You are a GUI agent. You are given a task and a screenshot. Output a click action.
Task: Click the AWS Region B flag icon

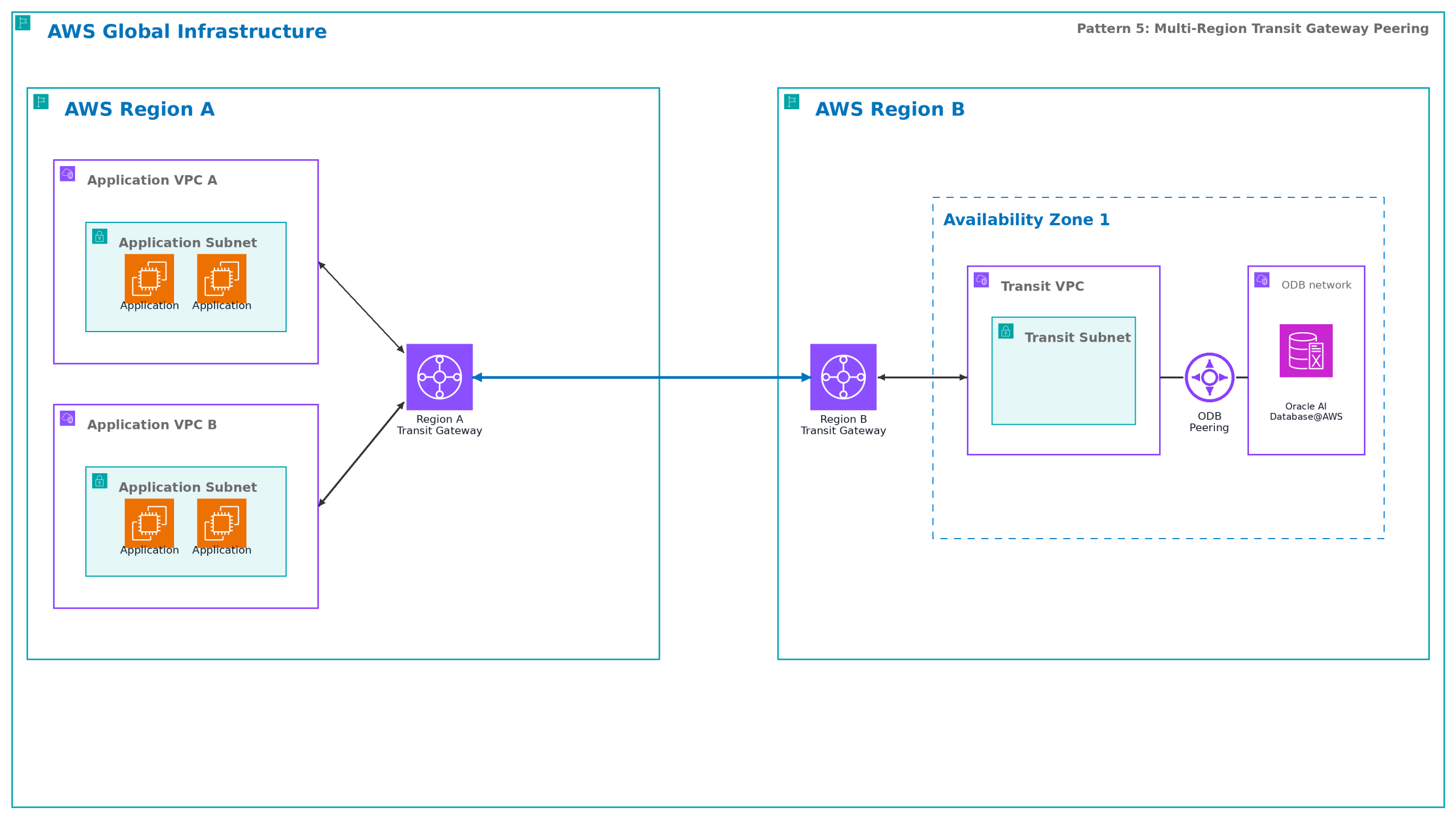pyautogui.click(x=792, y=101)
